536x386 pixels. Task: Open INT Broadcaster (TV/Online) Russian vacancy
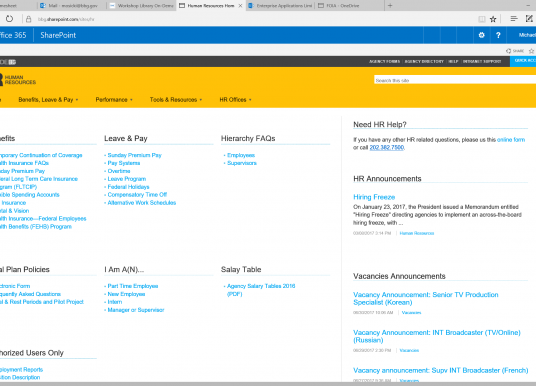tap(437, 336)
